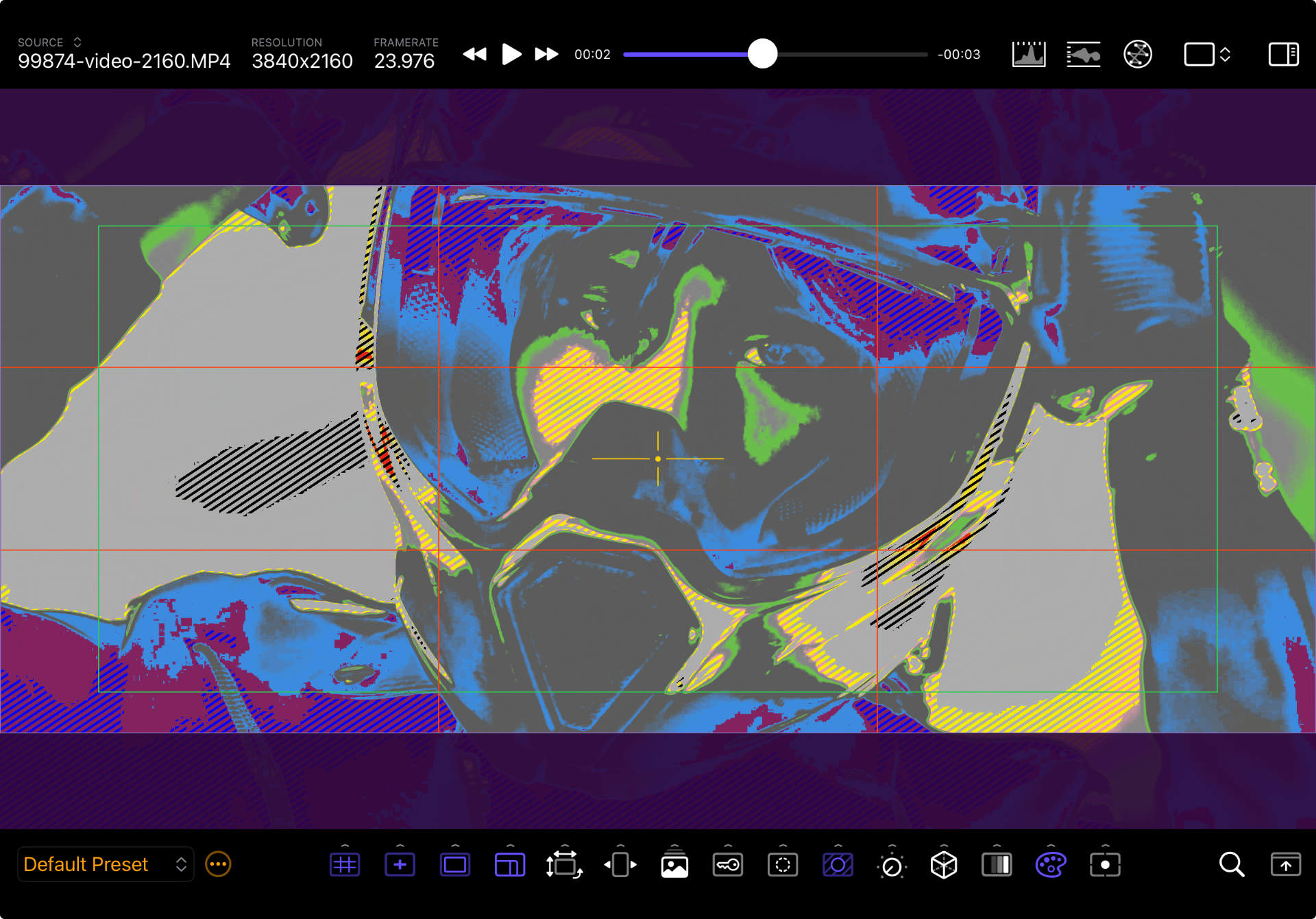
Task: Open the preset more options button
Action: (218, 864)
